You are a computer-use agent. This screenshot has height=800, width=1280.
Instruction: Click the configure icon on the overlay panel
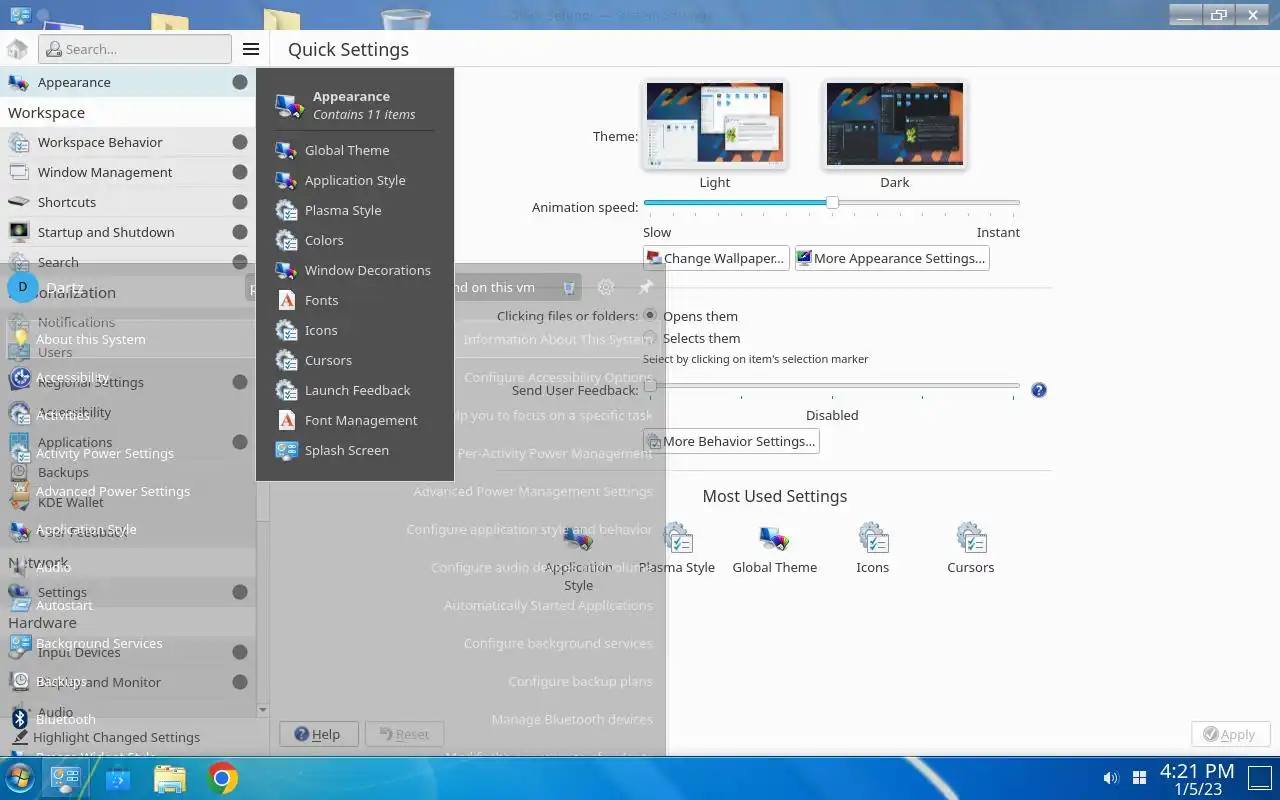[605, 287]
